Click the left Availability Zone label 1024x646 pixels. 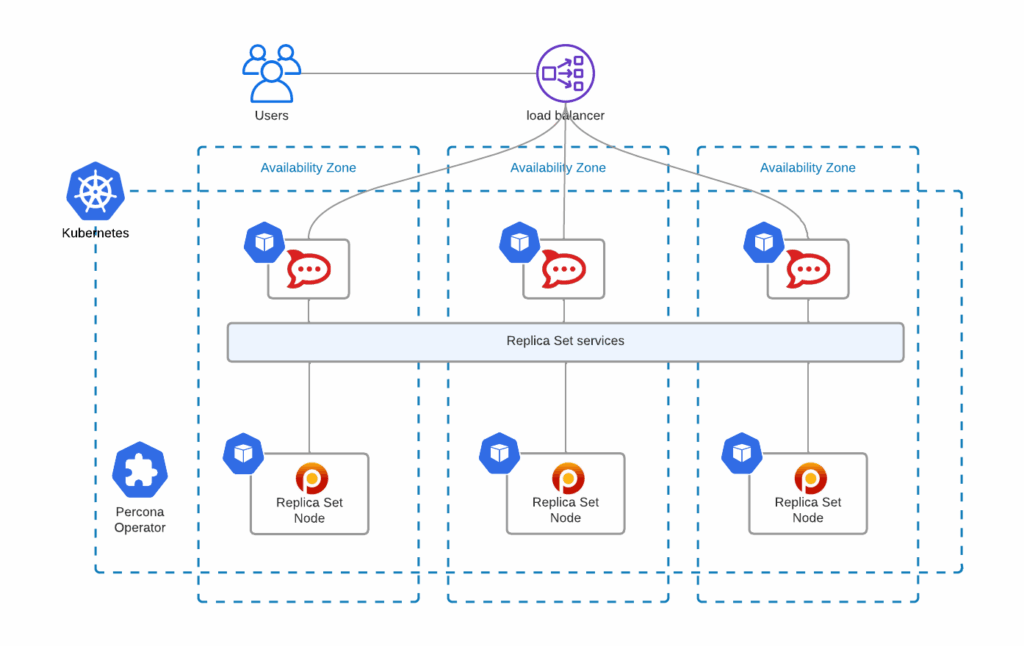point(308,168)
